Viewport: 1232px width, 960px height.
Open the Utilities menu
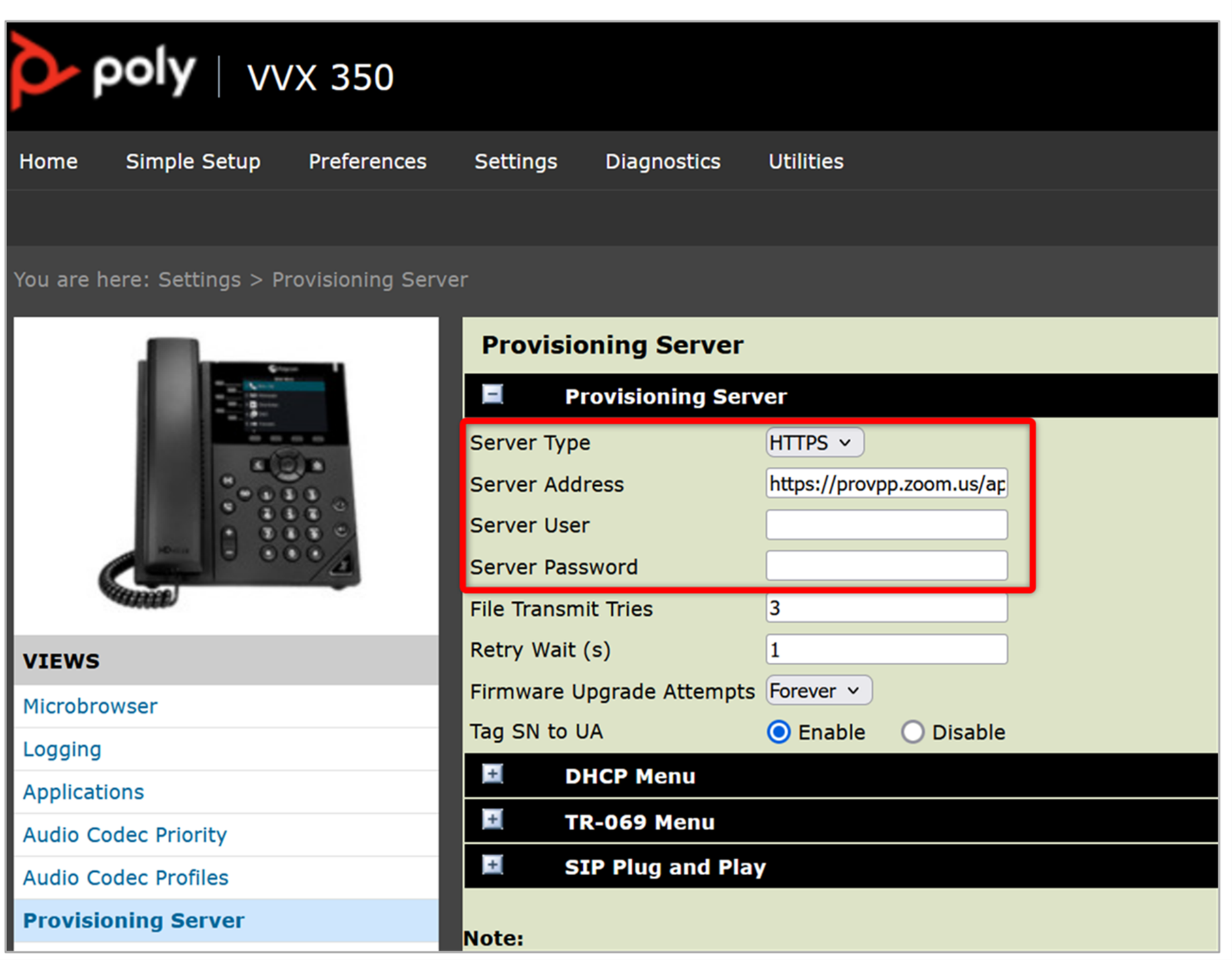click(x=806, y=161)
